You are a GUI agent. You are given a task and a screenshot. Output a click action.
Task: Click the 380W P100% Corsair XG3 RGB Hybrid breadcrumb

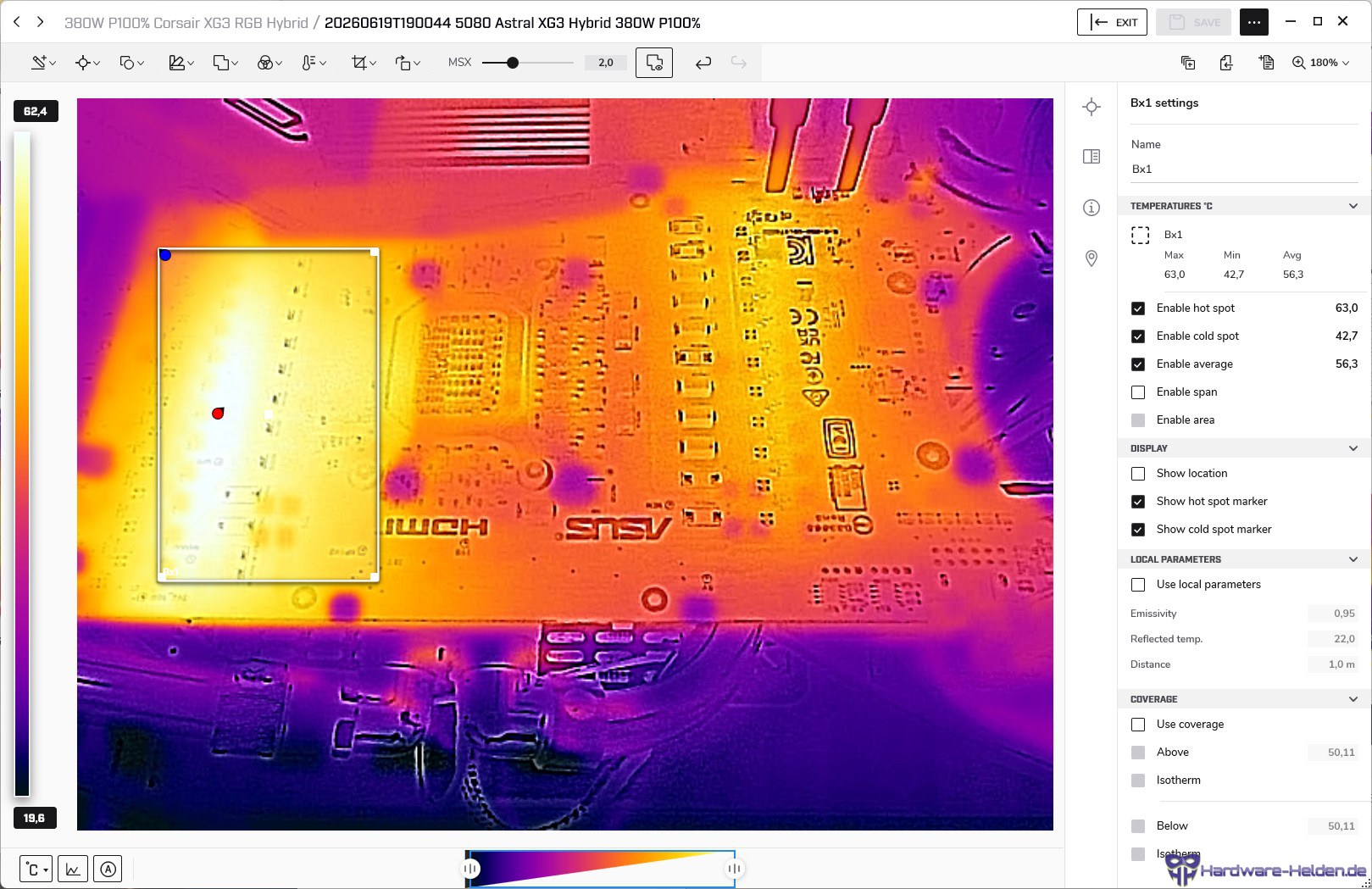click(x=186, y=23)
